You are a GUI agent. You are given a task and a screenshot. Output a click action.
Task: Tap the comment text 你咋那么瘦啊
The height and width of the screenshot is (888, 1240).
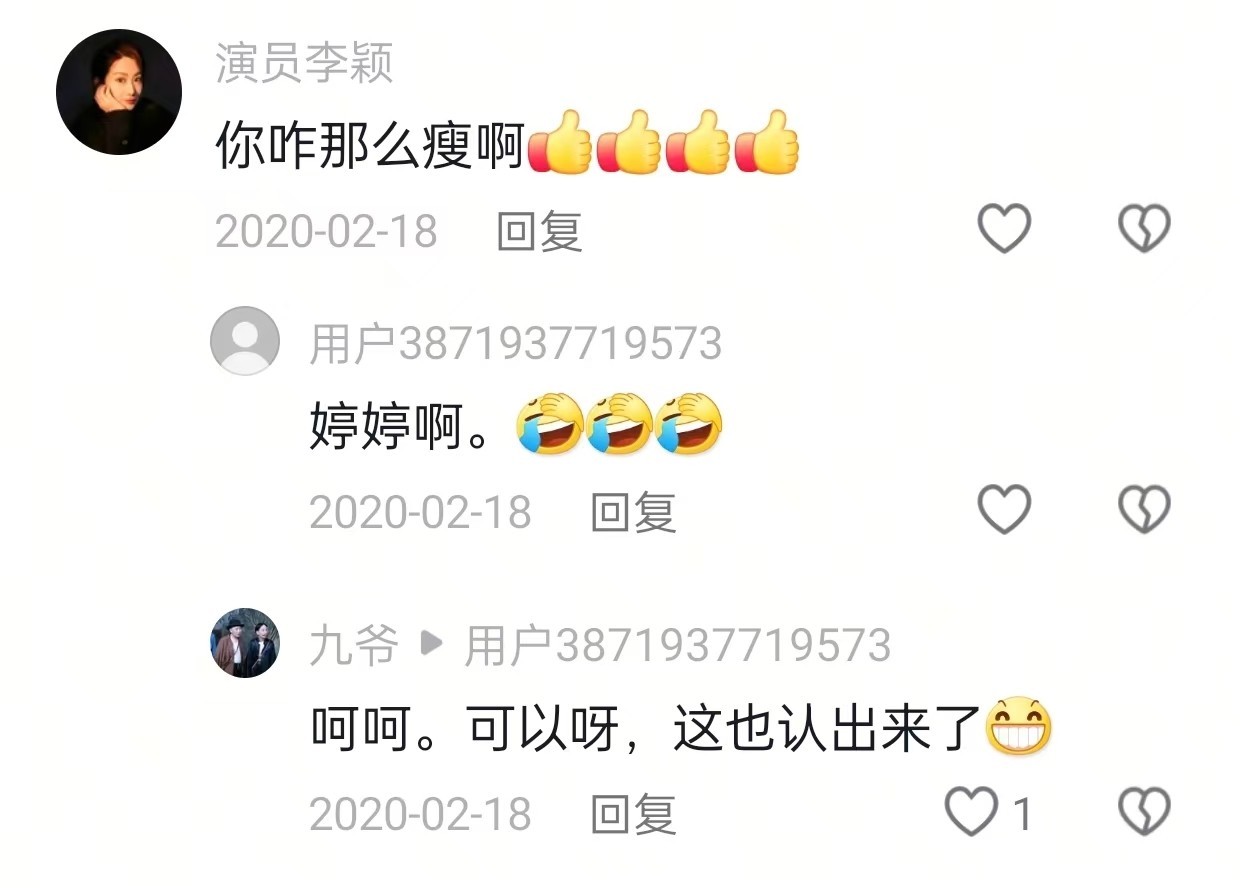pos(370,148)
